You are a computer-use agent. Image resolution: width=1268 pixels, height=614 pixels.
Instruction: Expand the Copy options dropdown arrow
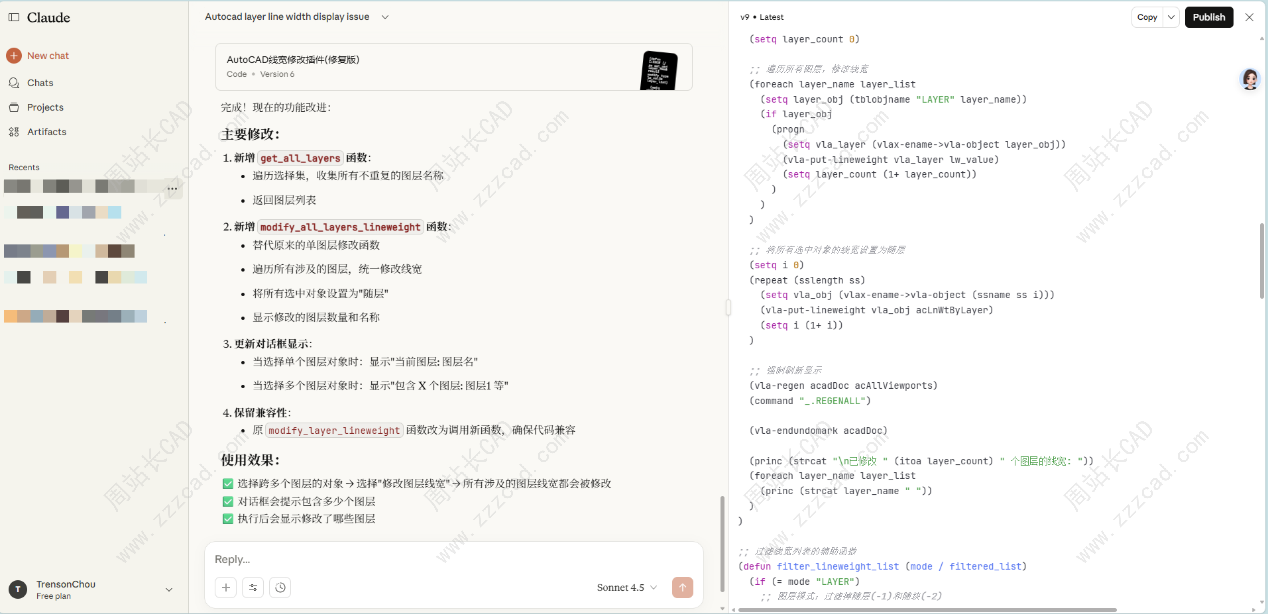click(1171, 17)
